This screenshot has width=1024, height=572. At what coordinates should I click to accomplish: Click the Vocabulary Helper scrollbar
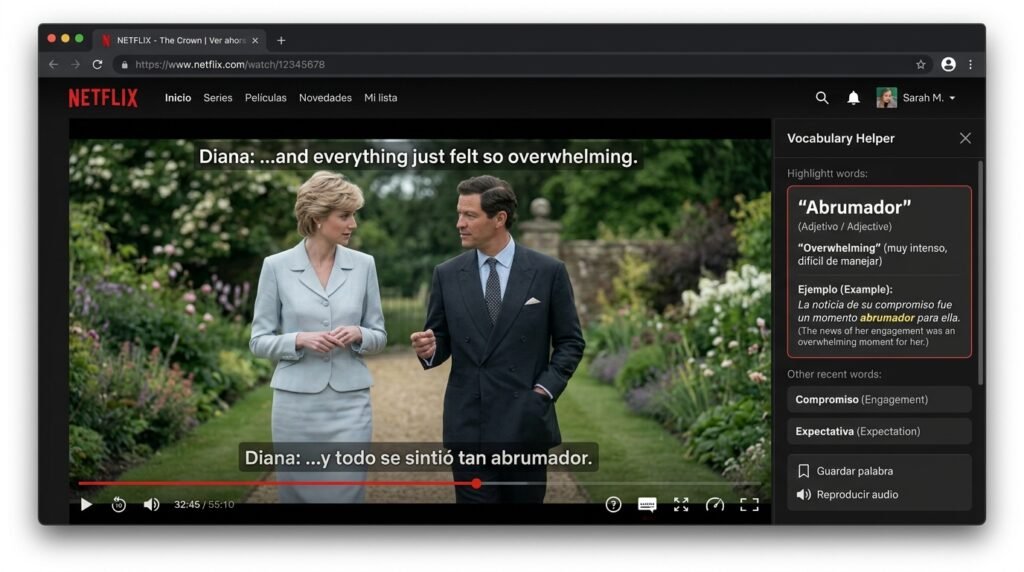980,273
